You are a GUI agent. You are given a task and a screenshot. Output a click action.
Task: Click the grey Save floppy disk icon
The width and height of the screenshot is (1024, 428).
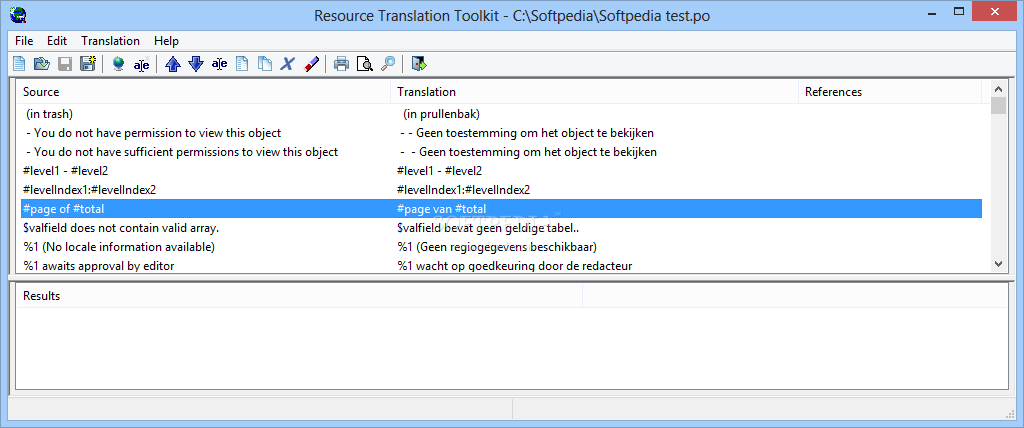point(65,64)
